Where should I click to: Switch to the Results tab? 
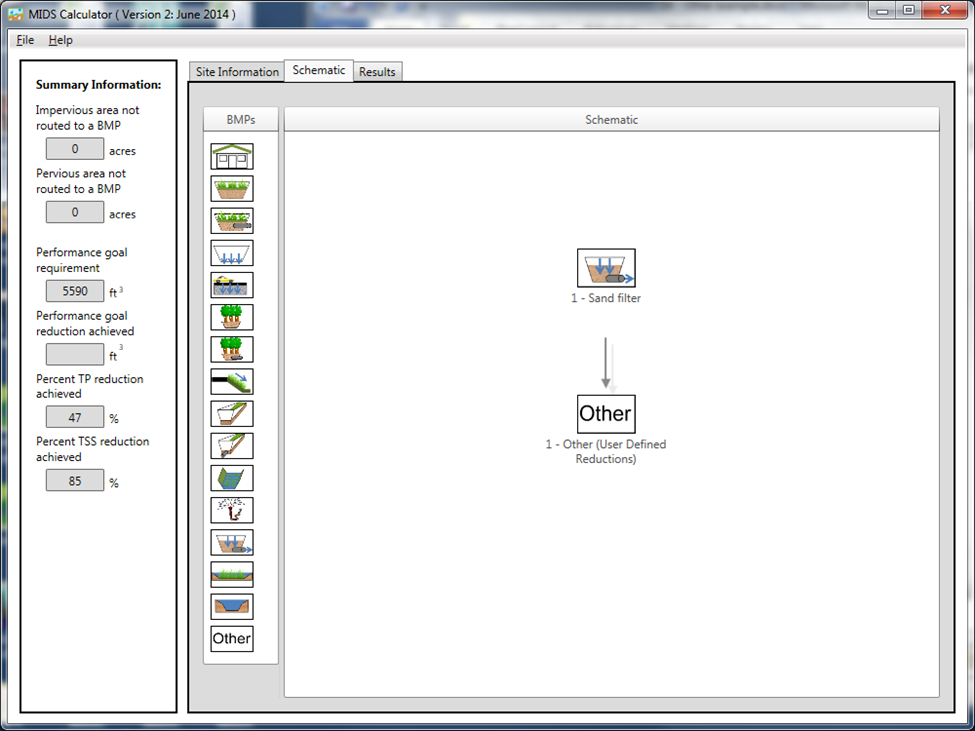pyautogui.click(x=377, y=72)
